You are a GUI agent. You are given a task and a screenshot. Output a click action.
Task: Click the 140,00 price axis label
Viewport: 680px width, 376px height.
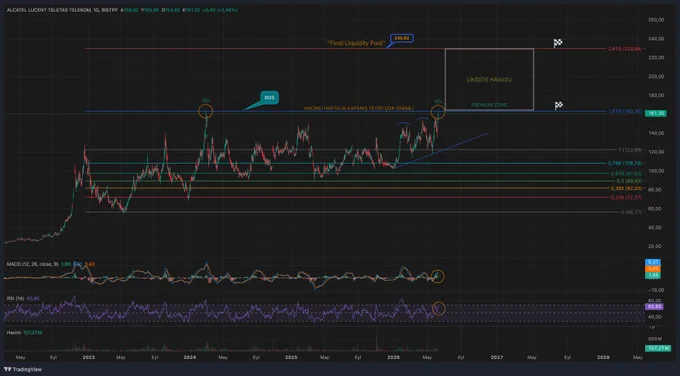(x=656, y=133)
